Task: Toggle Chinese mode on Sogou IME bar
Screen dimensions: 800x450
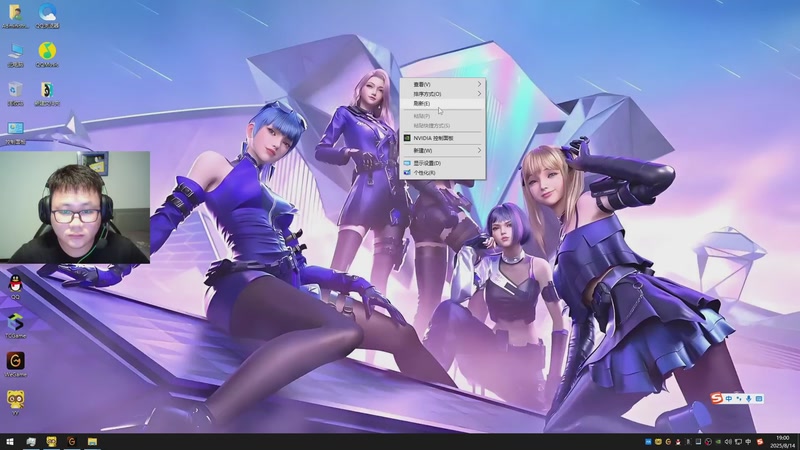Action: click(729, 398)
